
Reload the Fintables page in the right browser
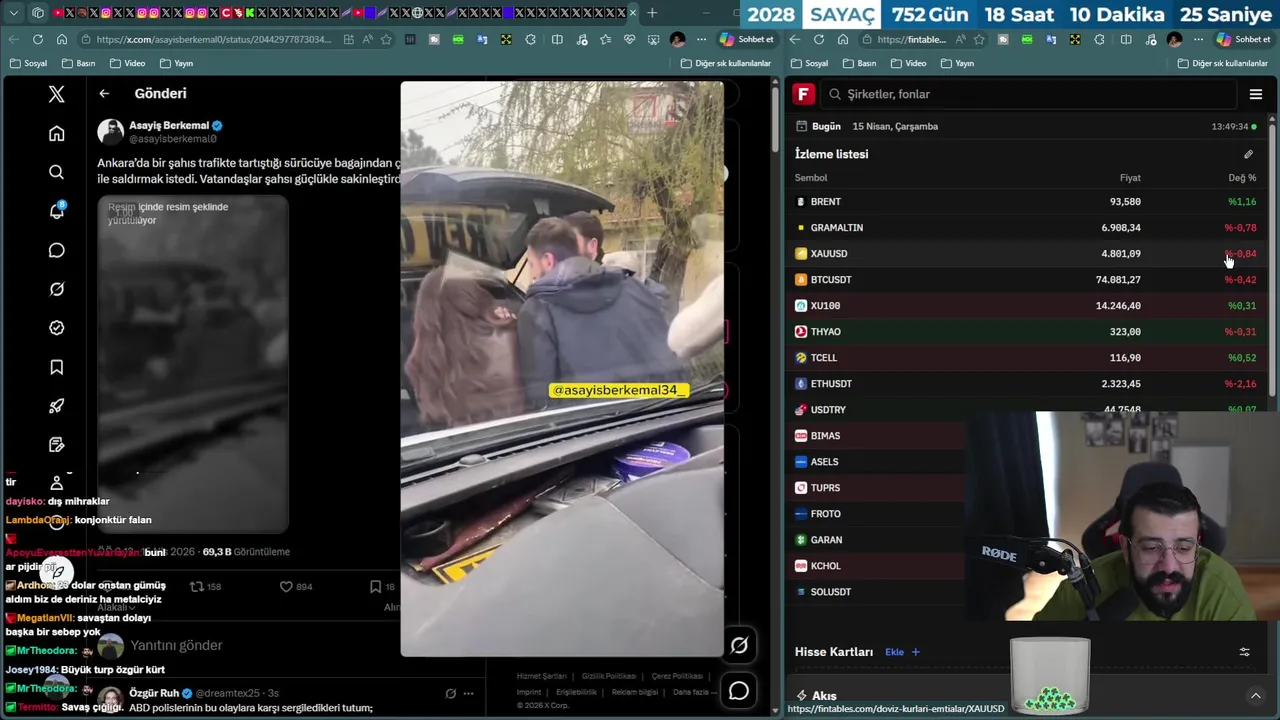pyautogui.click(x=819, y=39)
